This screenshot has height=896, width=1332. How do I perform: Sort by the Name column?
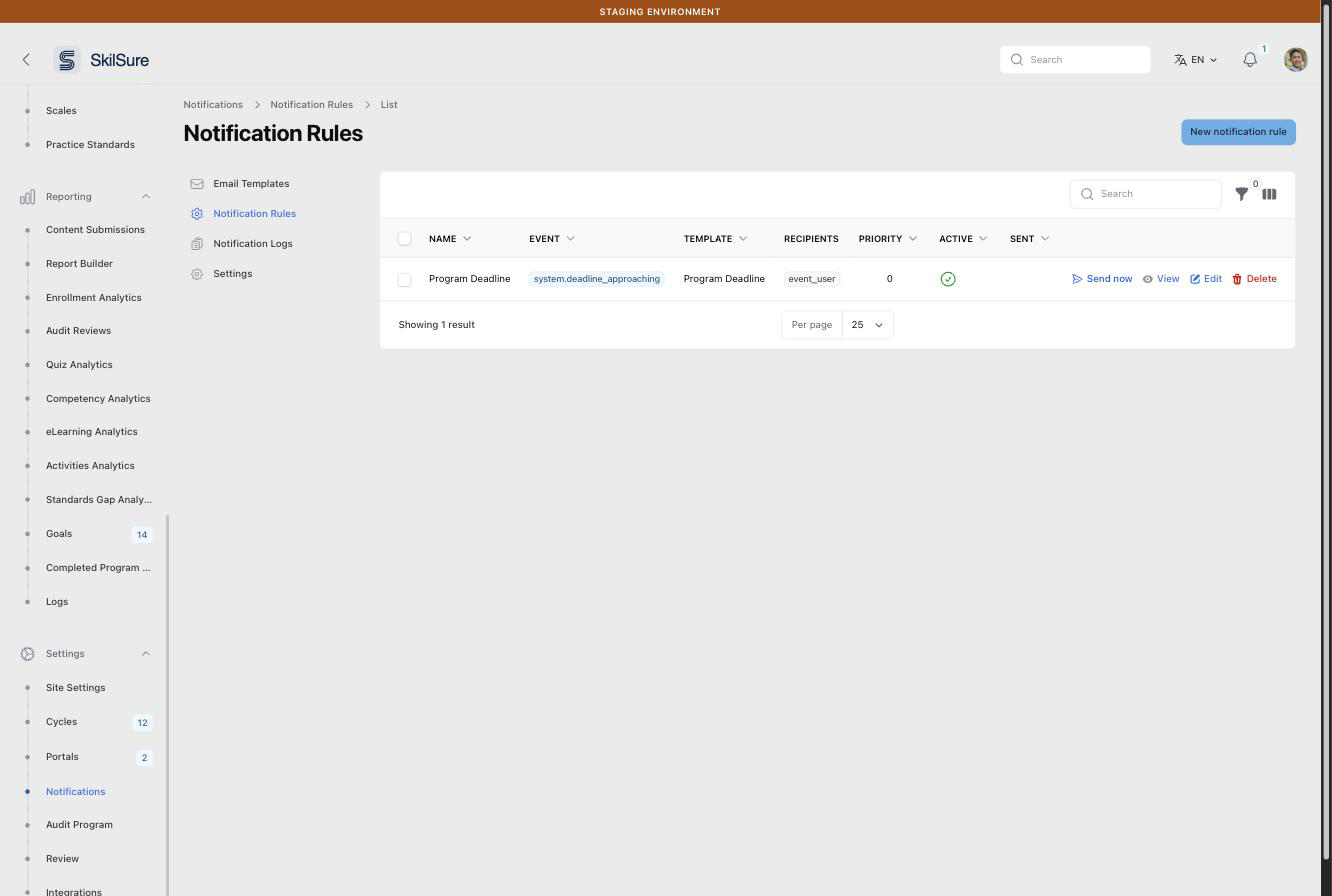450,239
